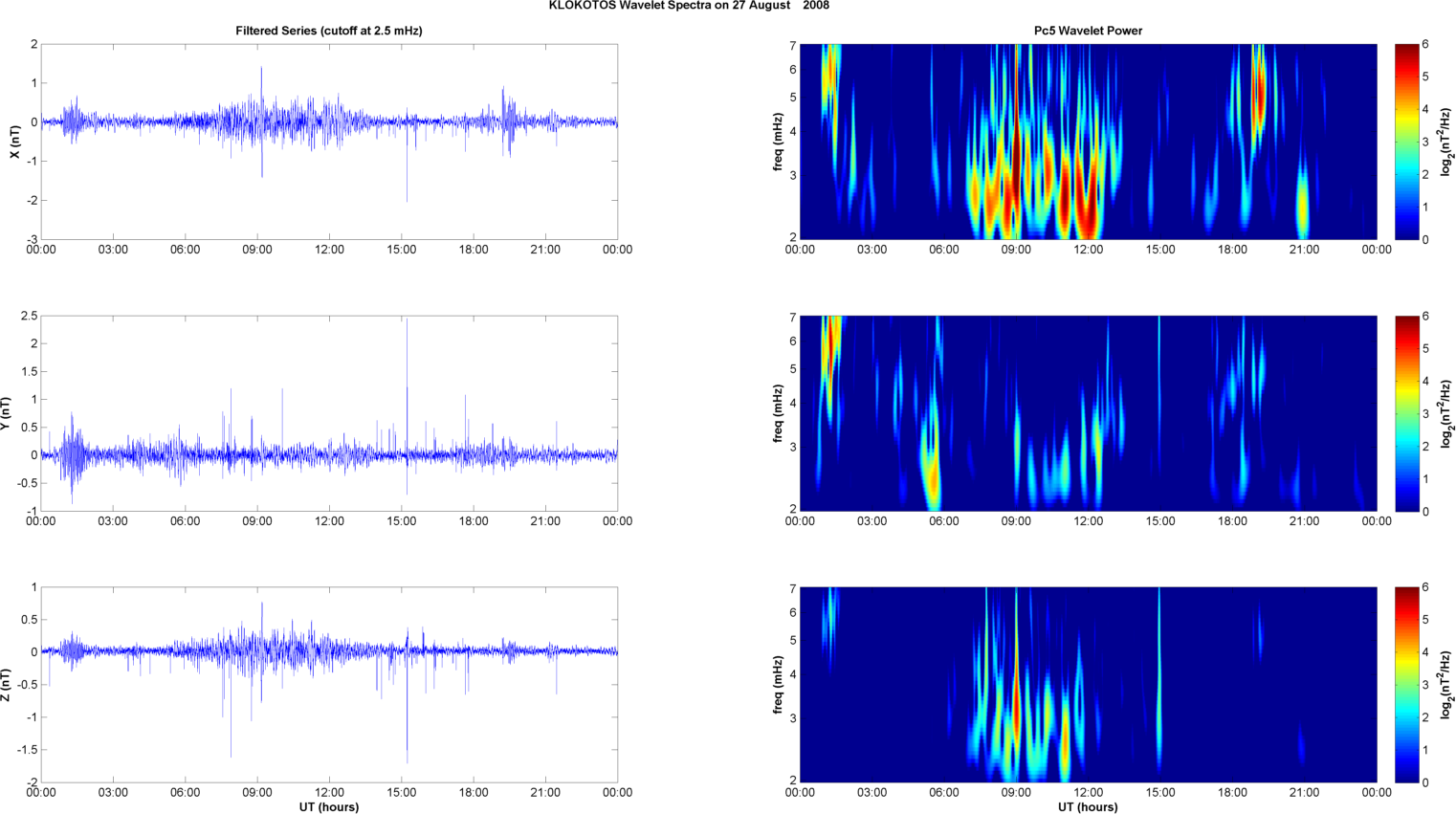Click 'UT (hours)' label under Z wavelet spectrogram
The width and height of the screenshot is (1456, 814).
click(x=1088, y=807)
